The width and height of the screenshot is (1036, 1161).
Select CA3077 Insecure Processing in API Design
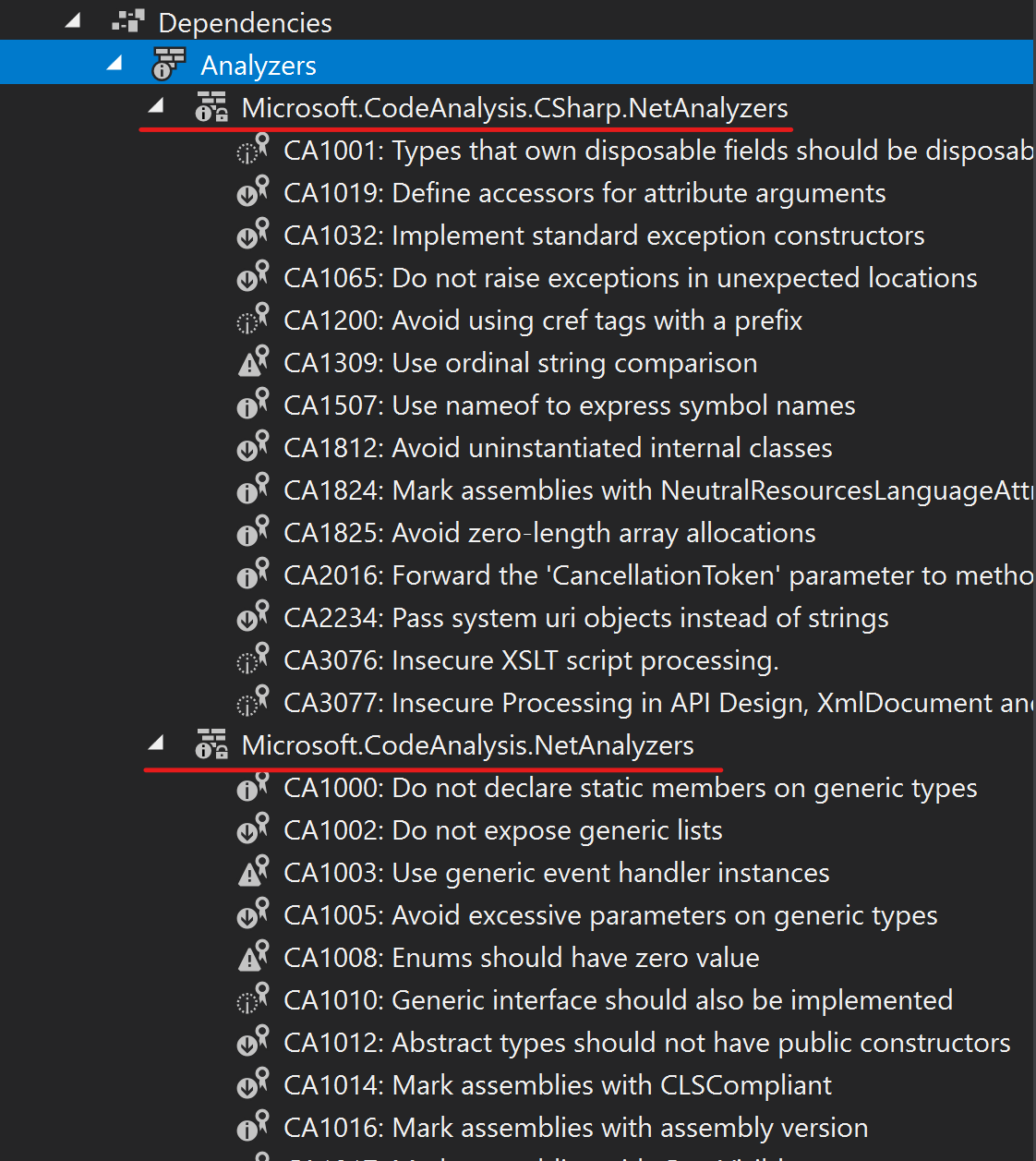[657, 703]
